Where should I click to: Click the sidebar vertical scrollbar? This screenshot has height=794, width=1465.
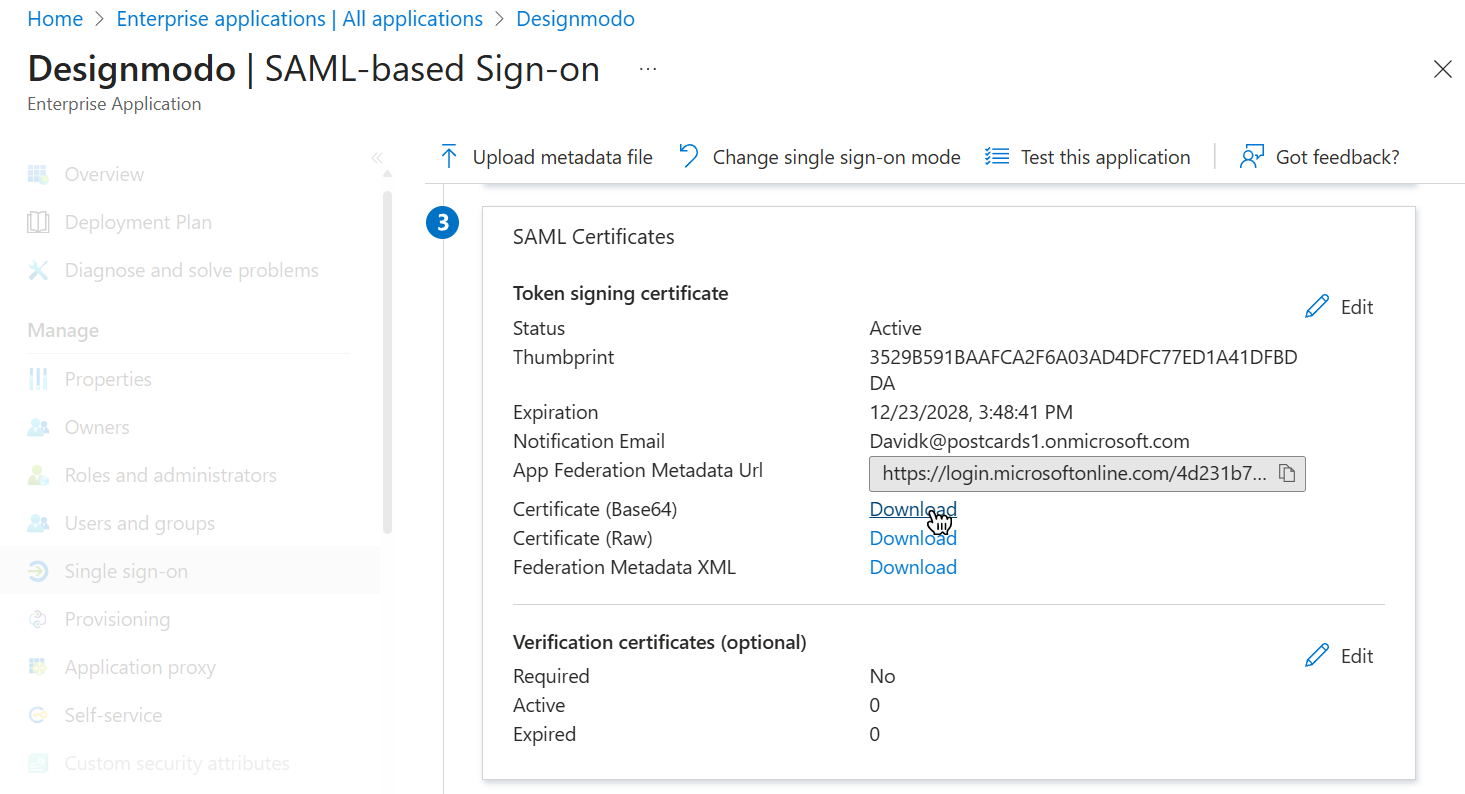(387, 362)
